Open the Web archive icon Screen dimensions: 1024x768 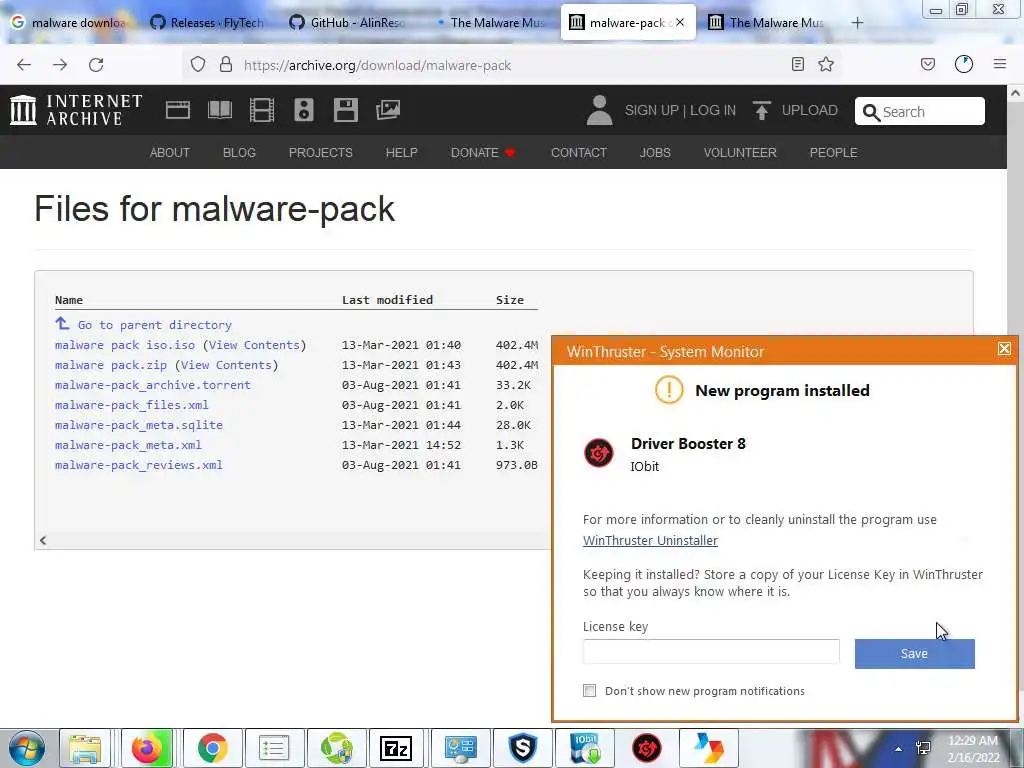click(x=178, y=110)
